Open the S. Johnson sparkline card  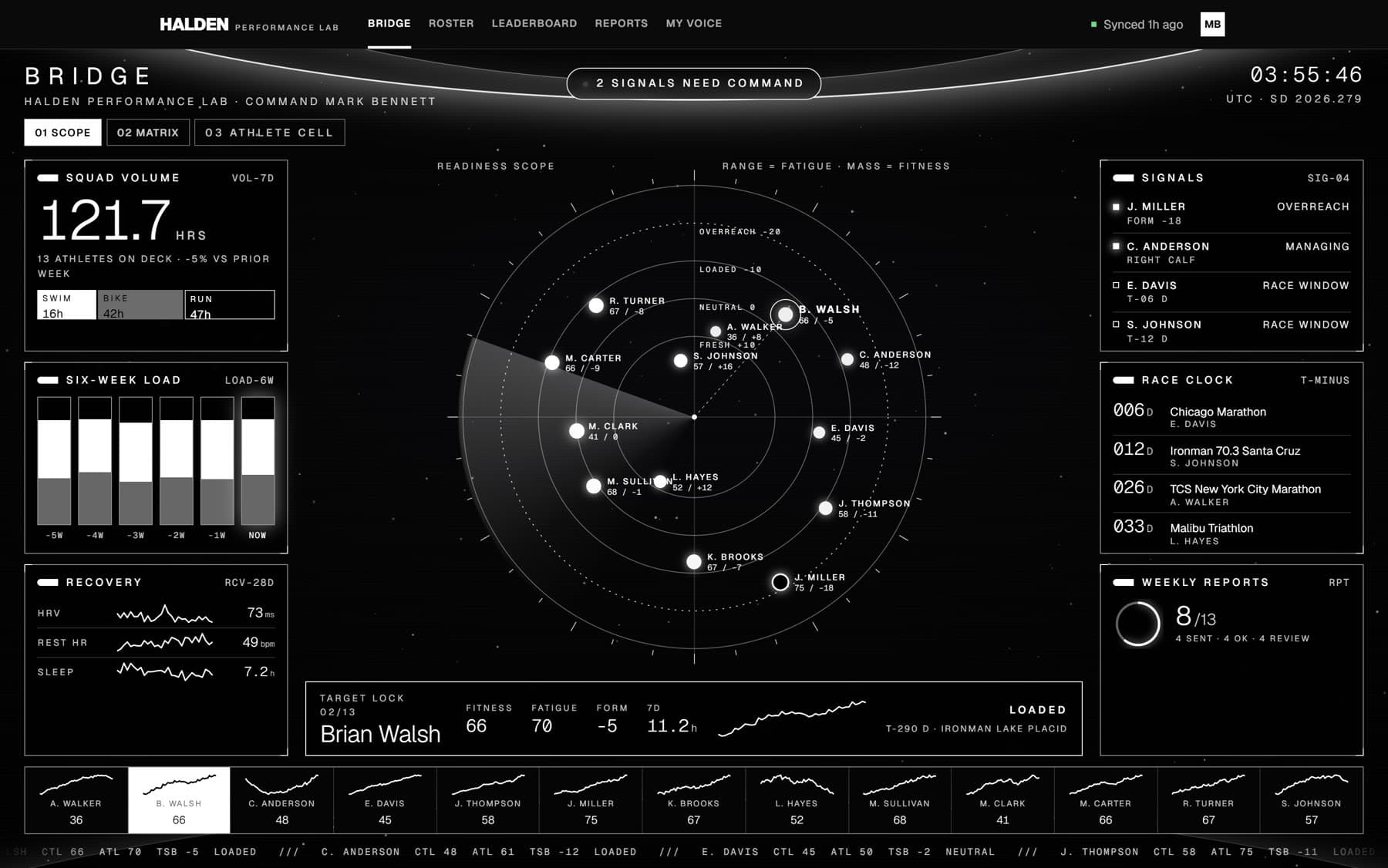(1311, 800)
